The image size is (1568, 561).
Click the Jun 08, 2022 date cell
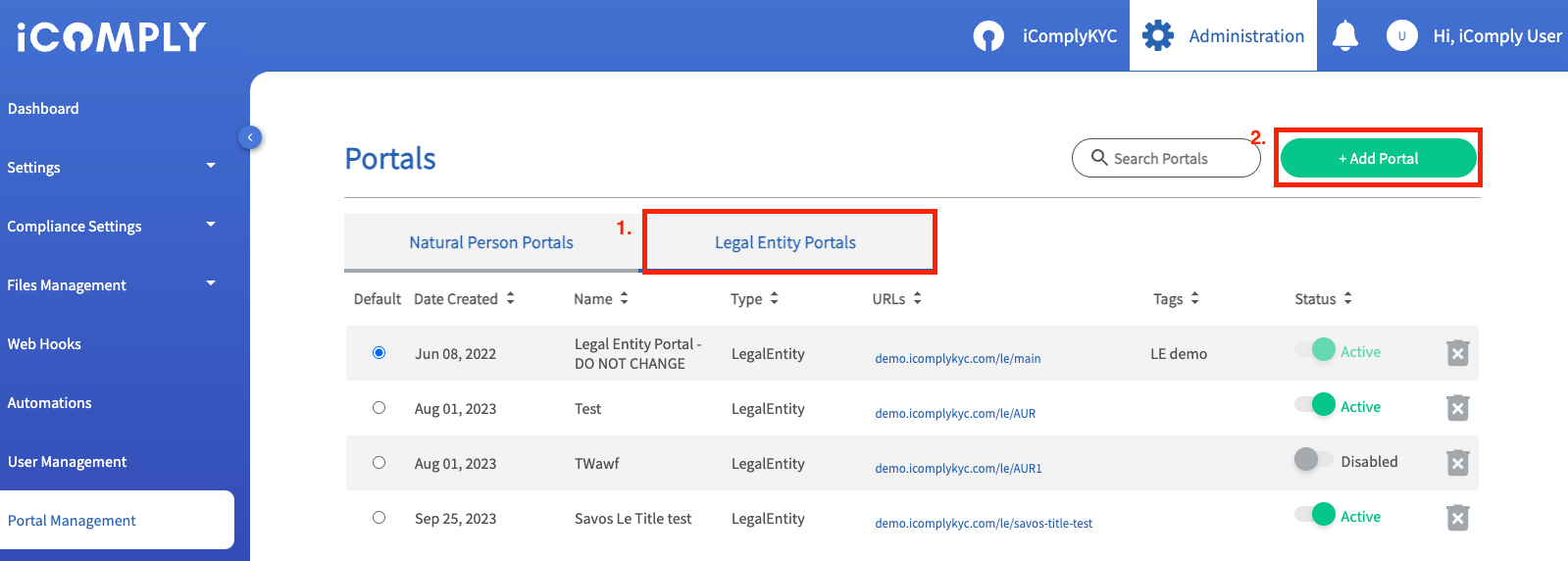tap(455, 354)
